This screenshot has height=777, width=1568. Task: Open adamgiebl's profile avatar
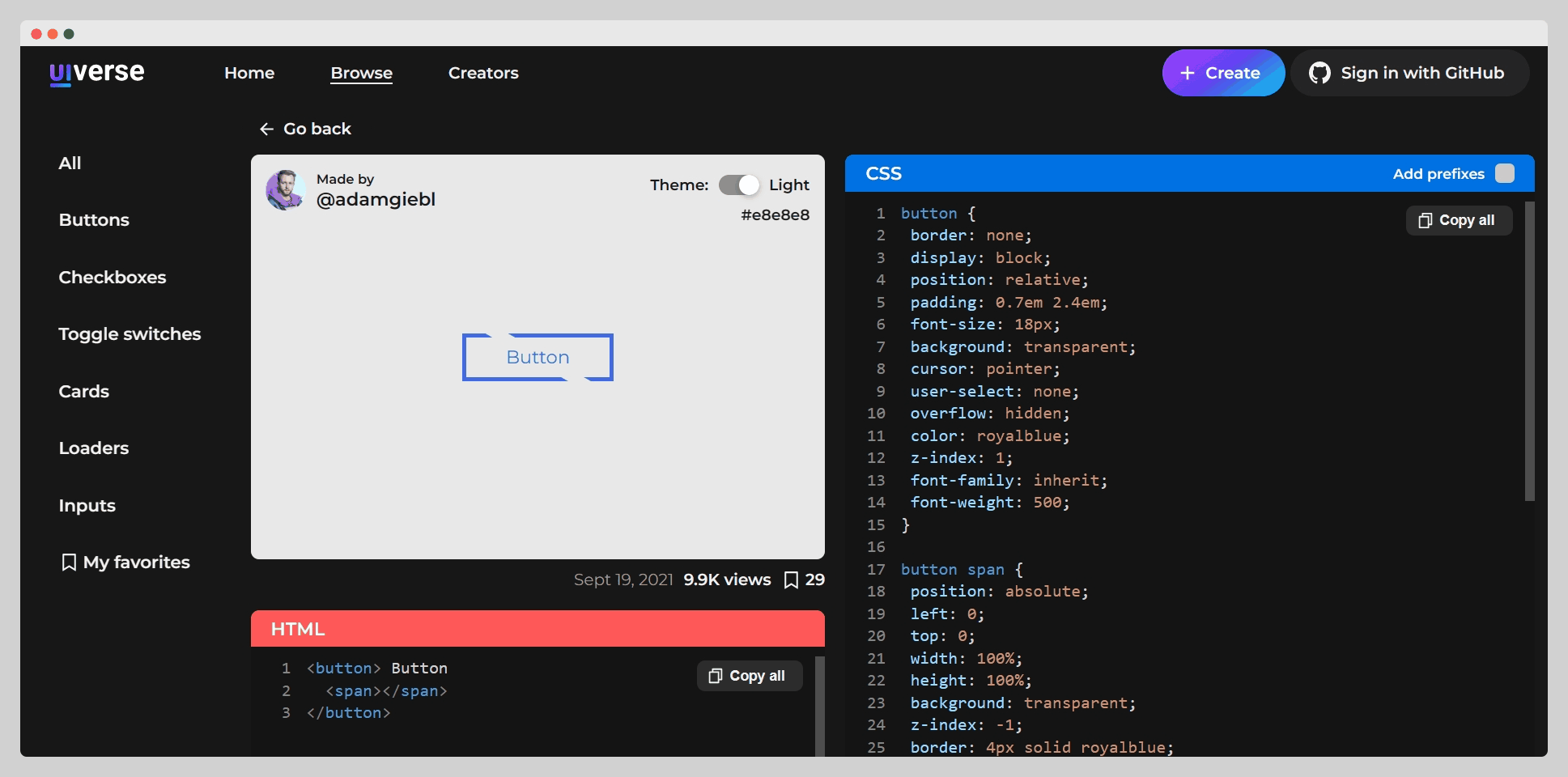[285, 190]
